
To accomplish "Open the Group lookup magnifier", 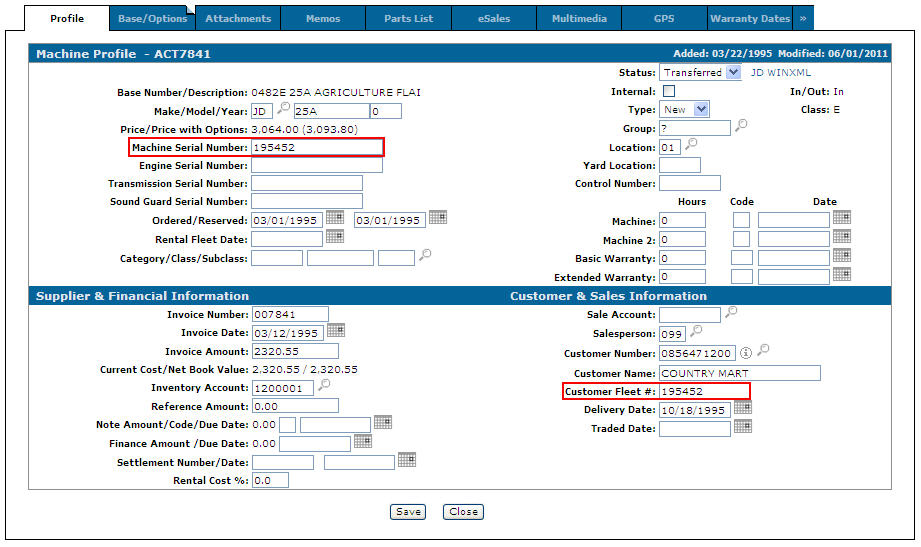I will (741, 125).
